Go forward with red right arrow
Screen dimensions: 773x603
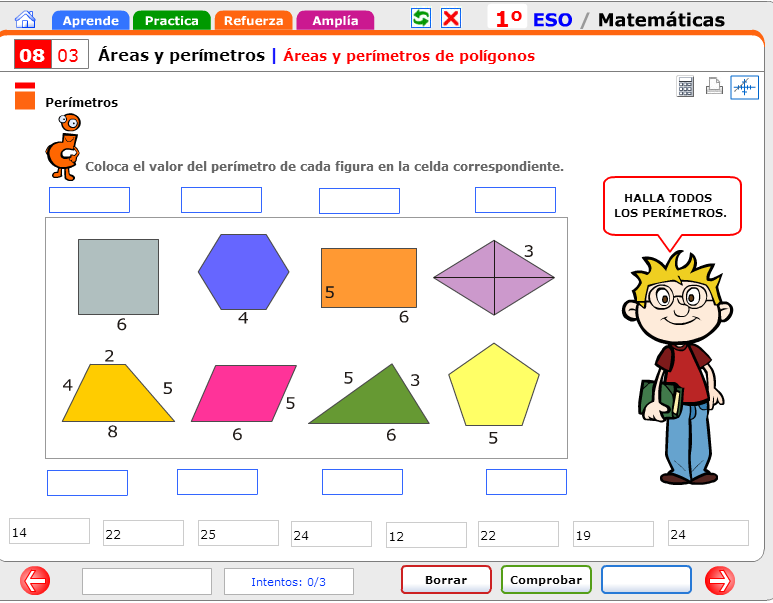[x=720, y=580]
